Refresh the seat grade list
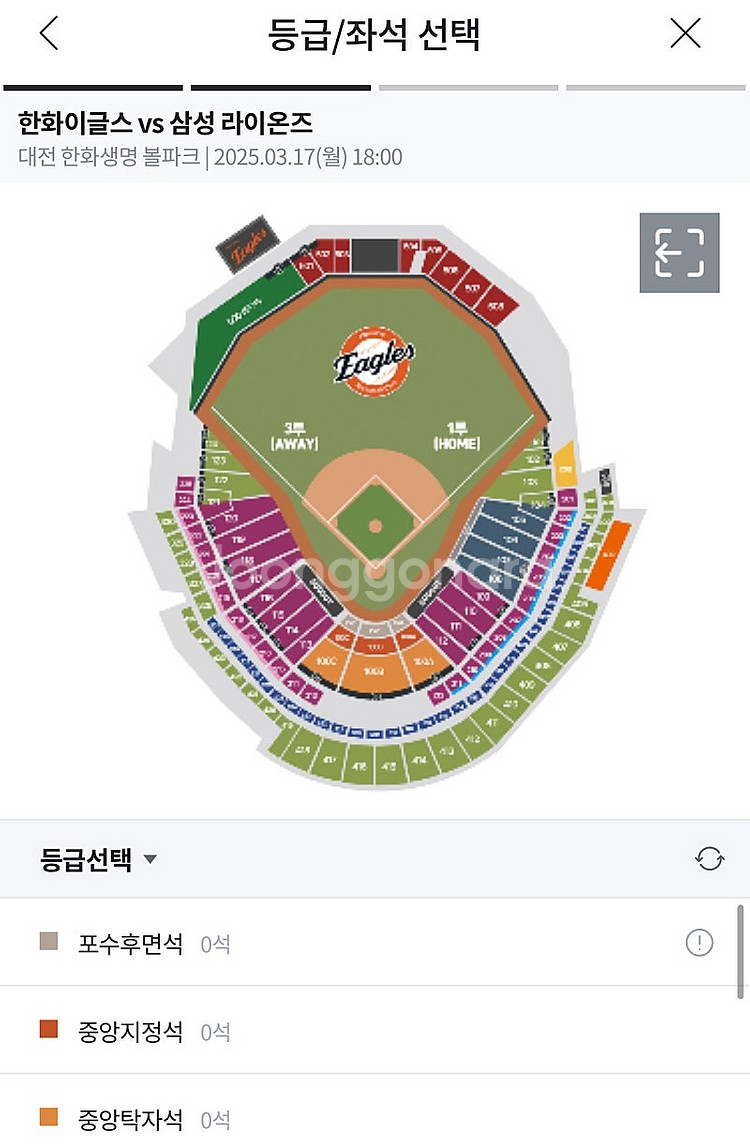The image size is (750, 1146). 709,859
